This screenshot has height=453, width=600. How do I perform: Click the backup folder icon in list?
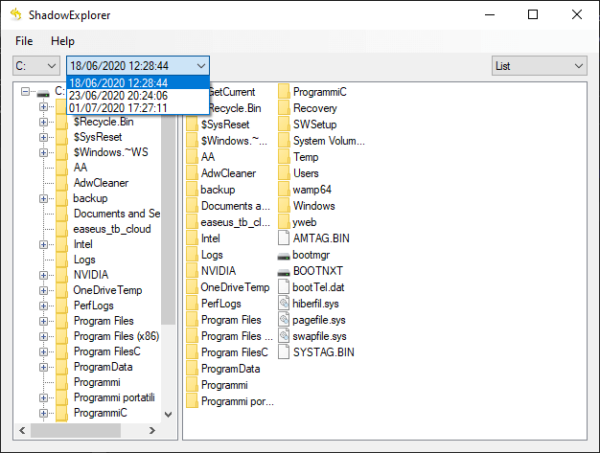[x=192, y=189]
